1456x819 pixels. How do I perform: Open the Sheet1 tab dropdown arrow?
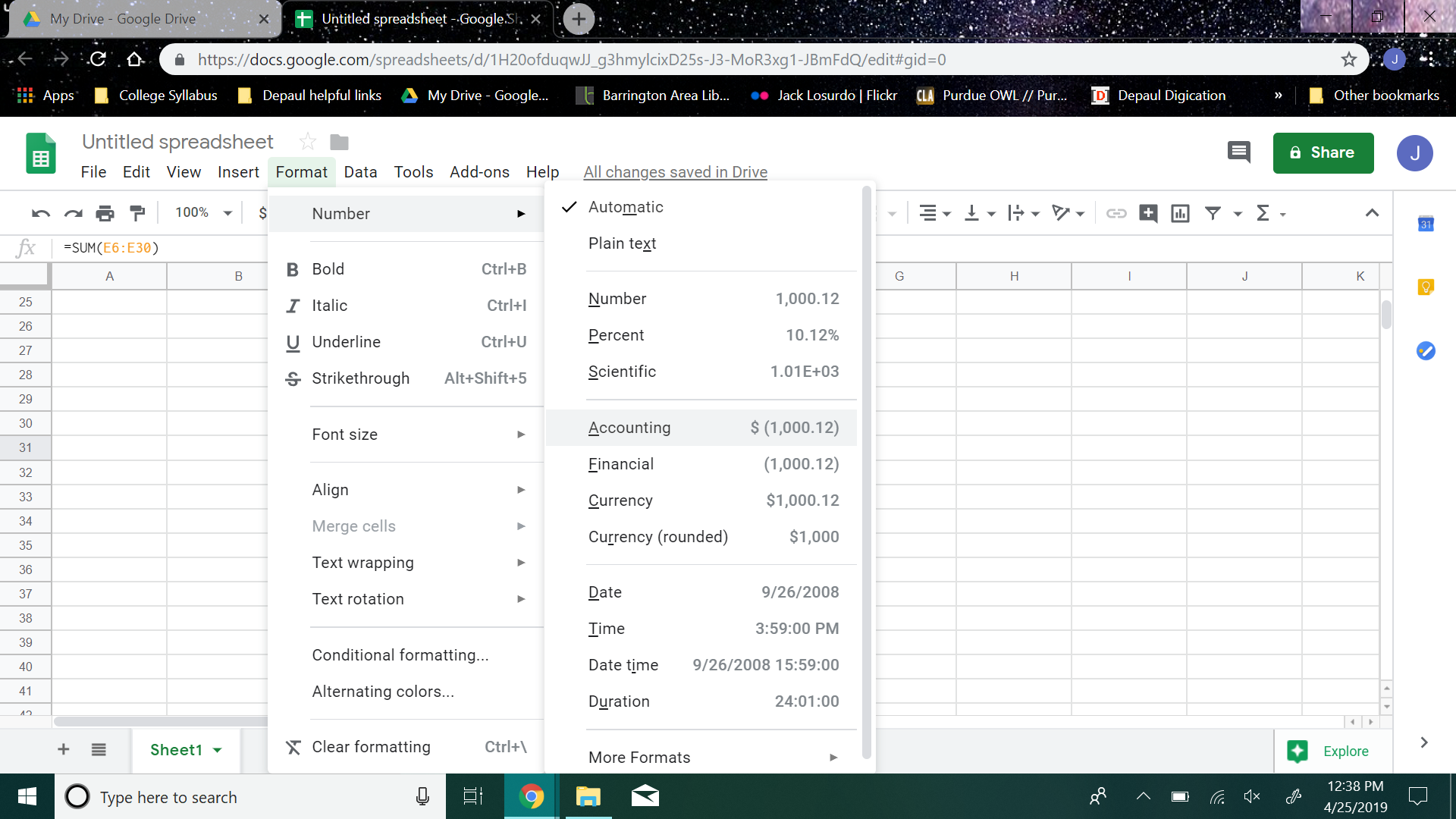point(218,750)
